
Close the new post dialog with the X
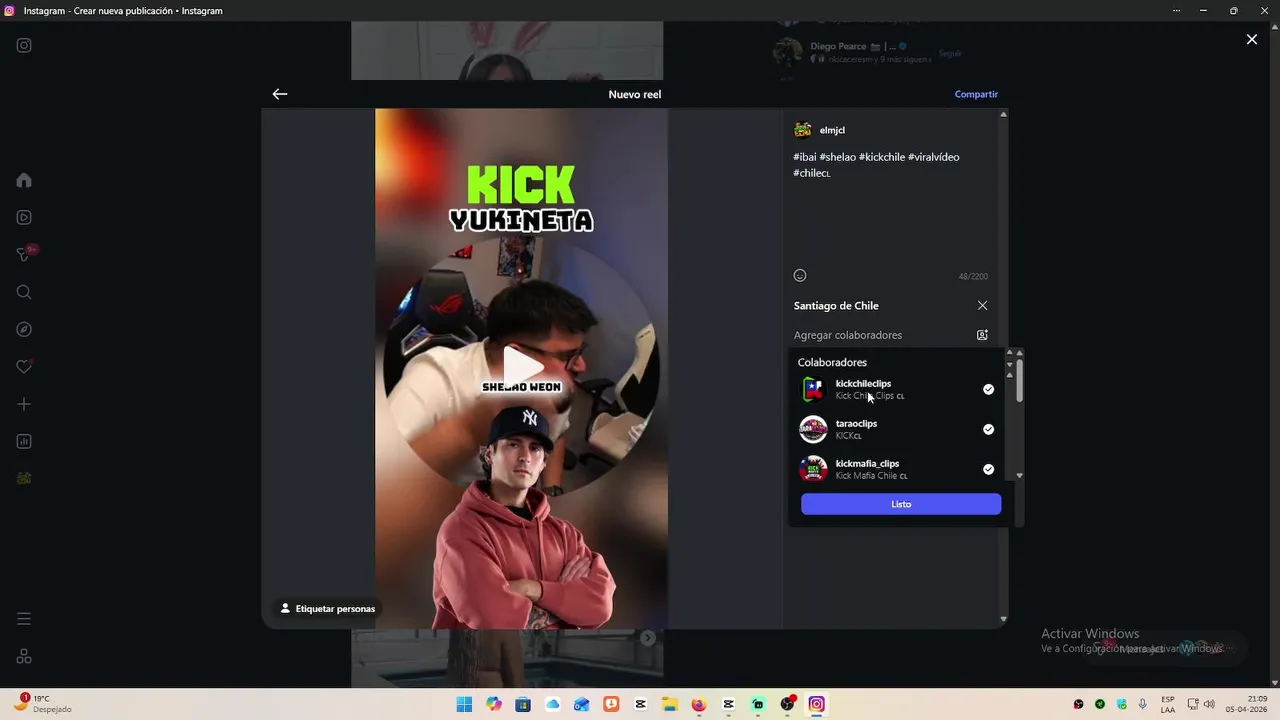[x=1252, y=39]
